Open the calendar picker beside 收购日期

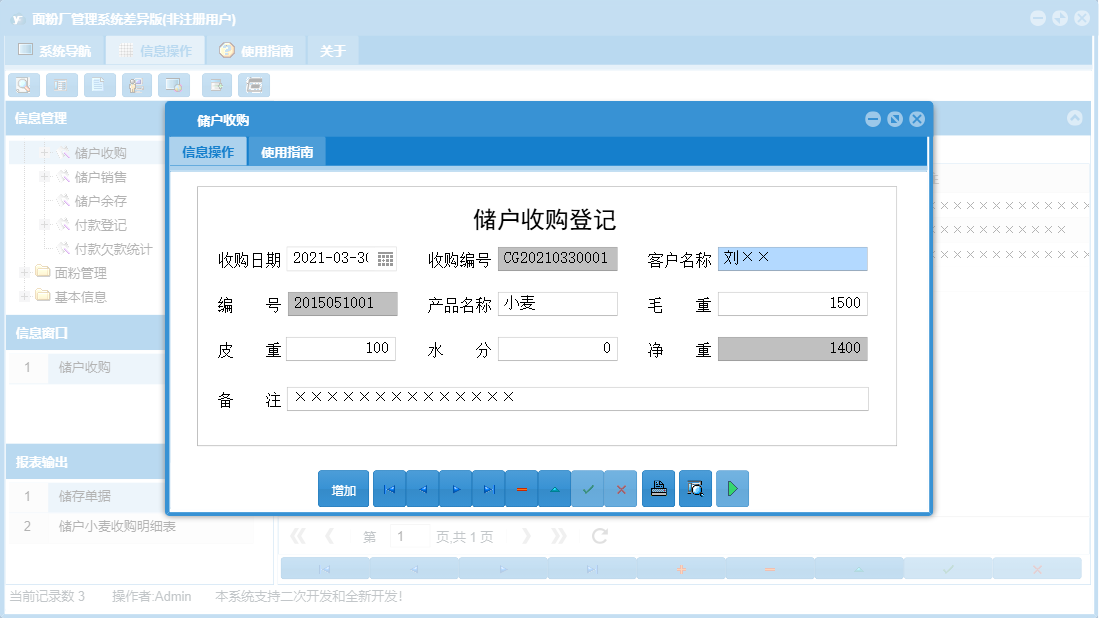click(x=383, y=258)
